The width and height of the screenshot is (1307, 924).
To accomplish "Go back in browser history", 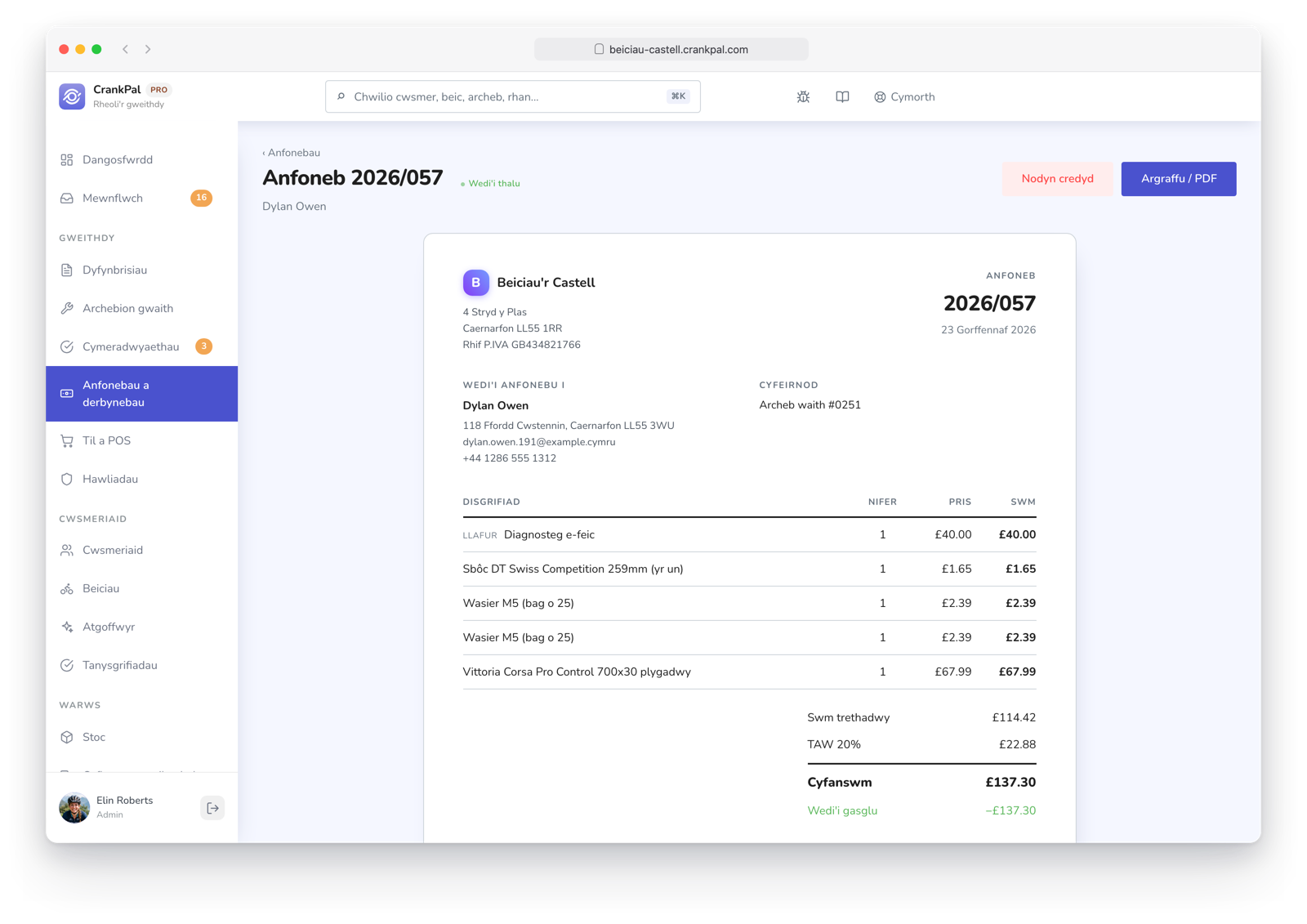I will 126,49.
